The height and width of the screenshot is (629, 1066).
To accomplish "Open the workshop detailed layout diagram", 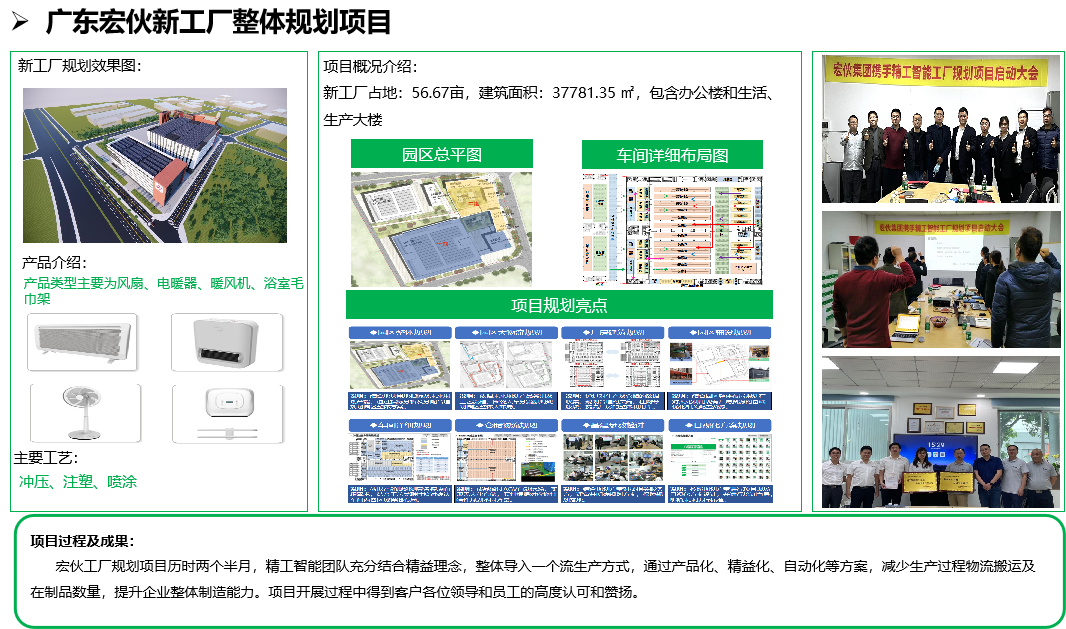I will coord(672,229).
